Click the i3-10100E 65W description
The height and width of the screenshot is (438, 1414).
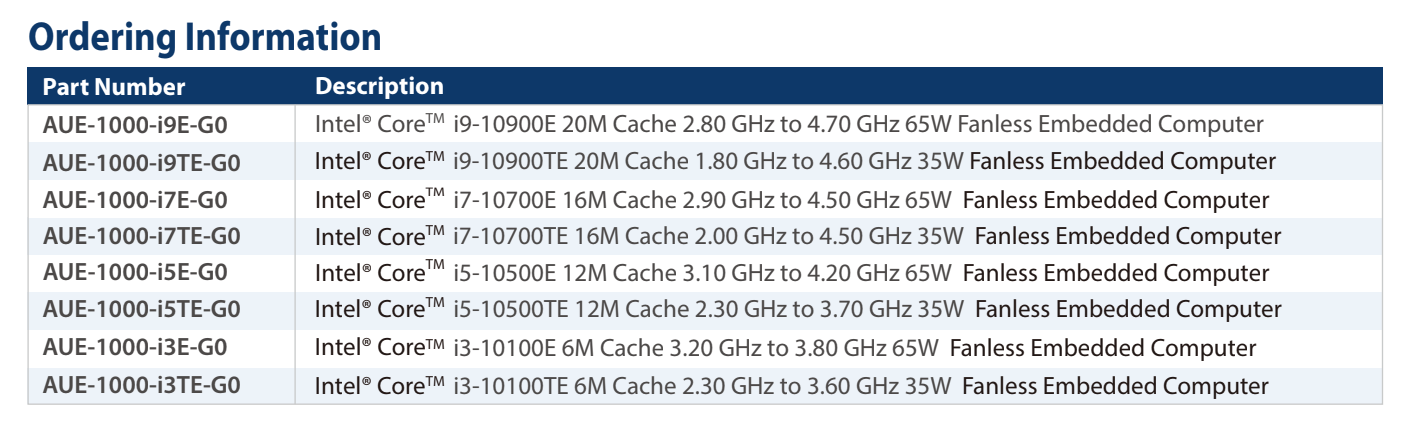(x=785, y=348)
